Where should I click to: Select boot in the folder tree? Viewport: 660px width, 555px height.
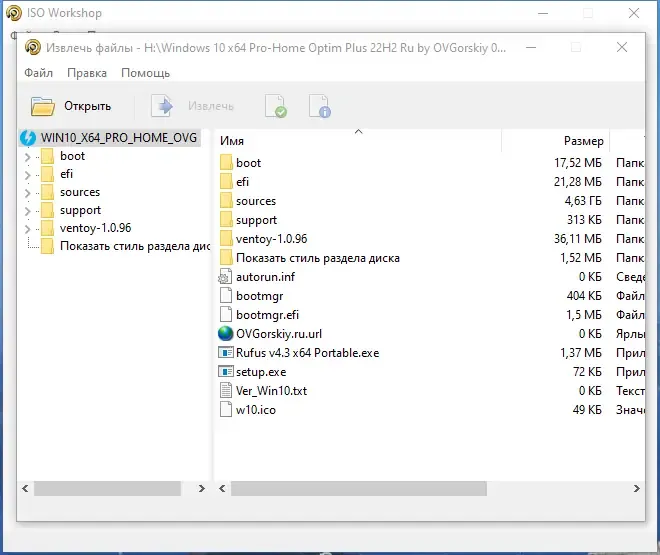72,156
